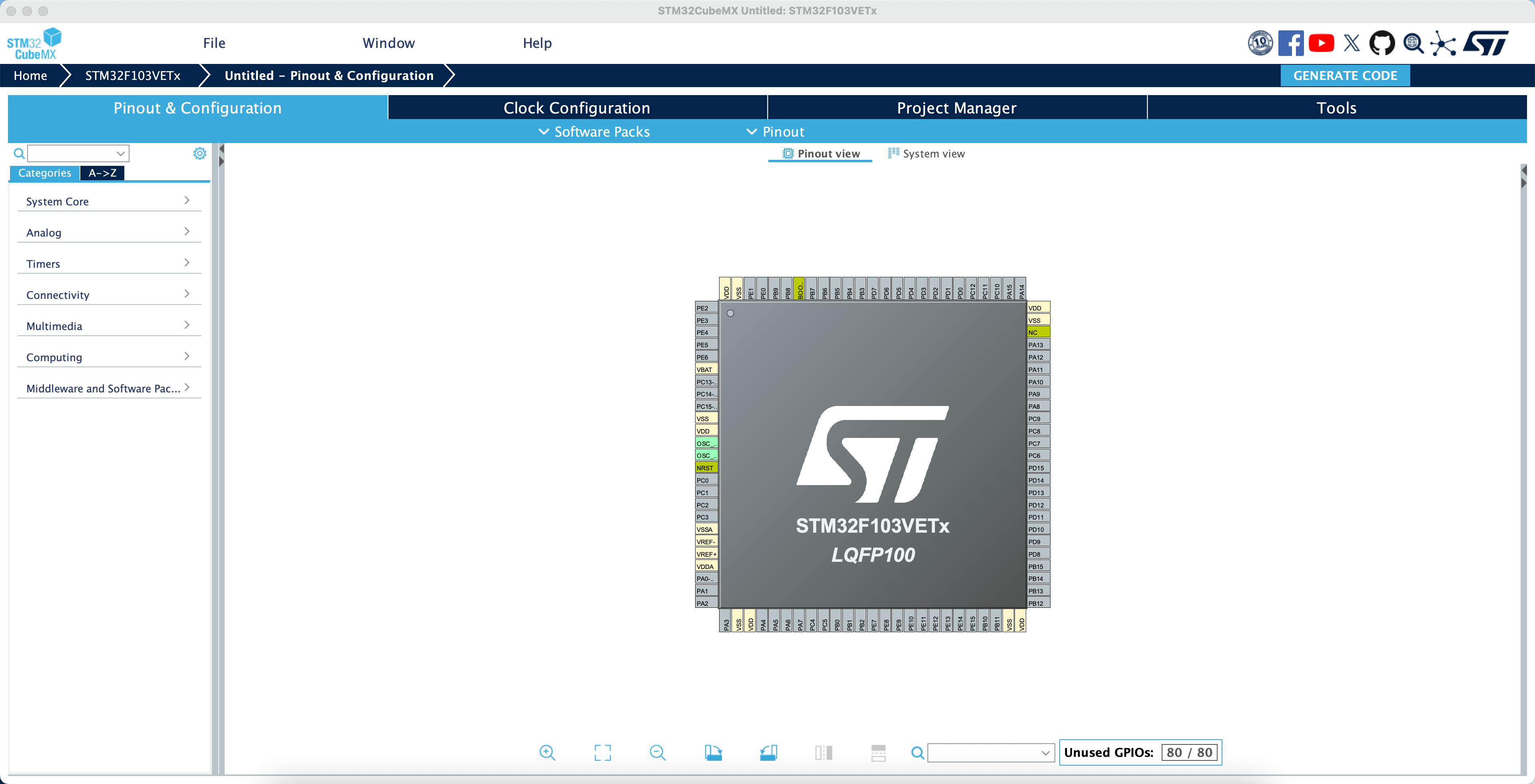Click the GENERATE CODE button

tap(1345, 76)
